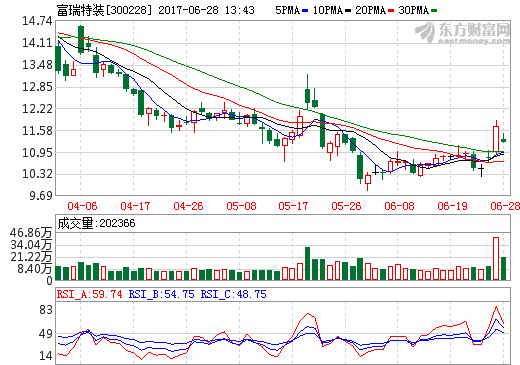Click the 8.40万 volume axis label
520x365 pixels.
[x=35, y=269]
